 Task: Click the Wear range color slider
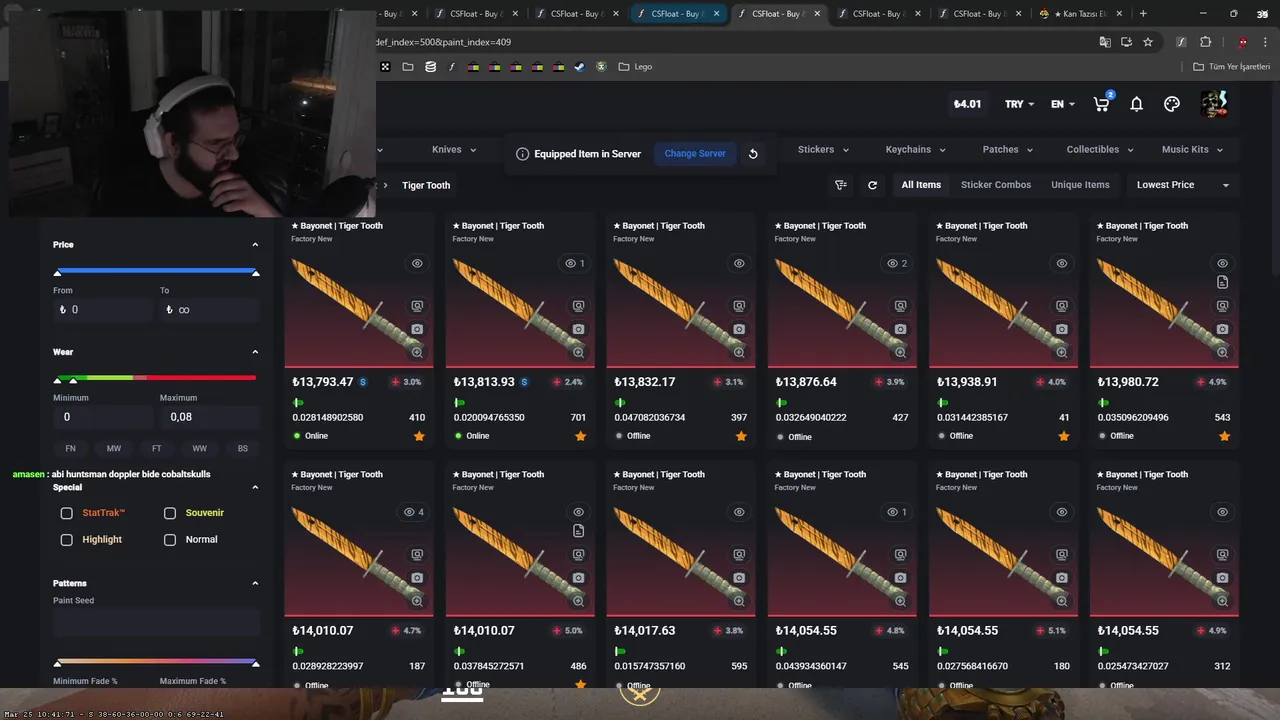point(156,378)
